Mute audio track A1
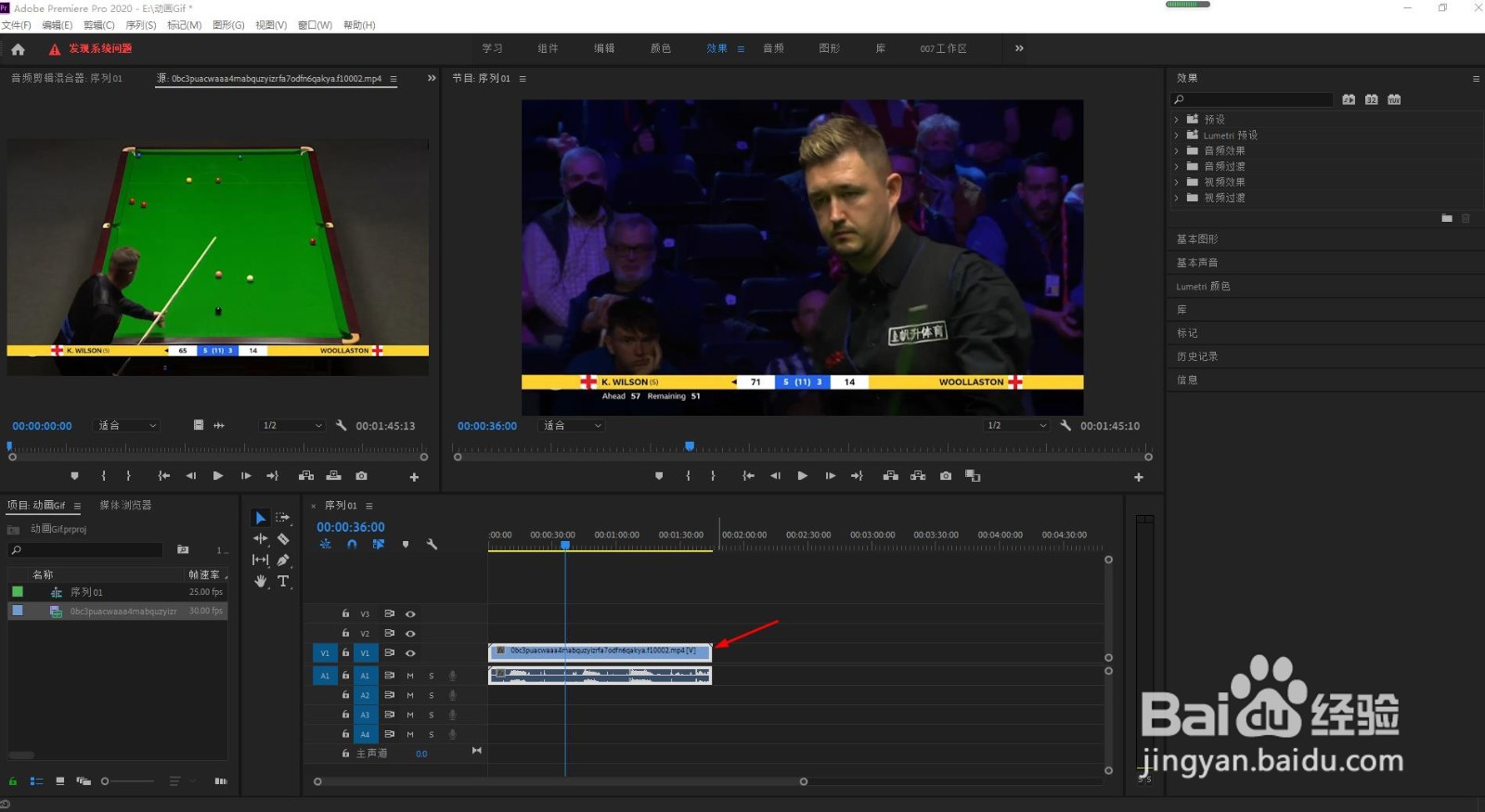 pyautogui.click(x=410, y=676)
